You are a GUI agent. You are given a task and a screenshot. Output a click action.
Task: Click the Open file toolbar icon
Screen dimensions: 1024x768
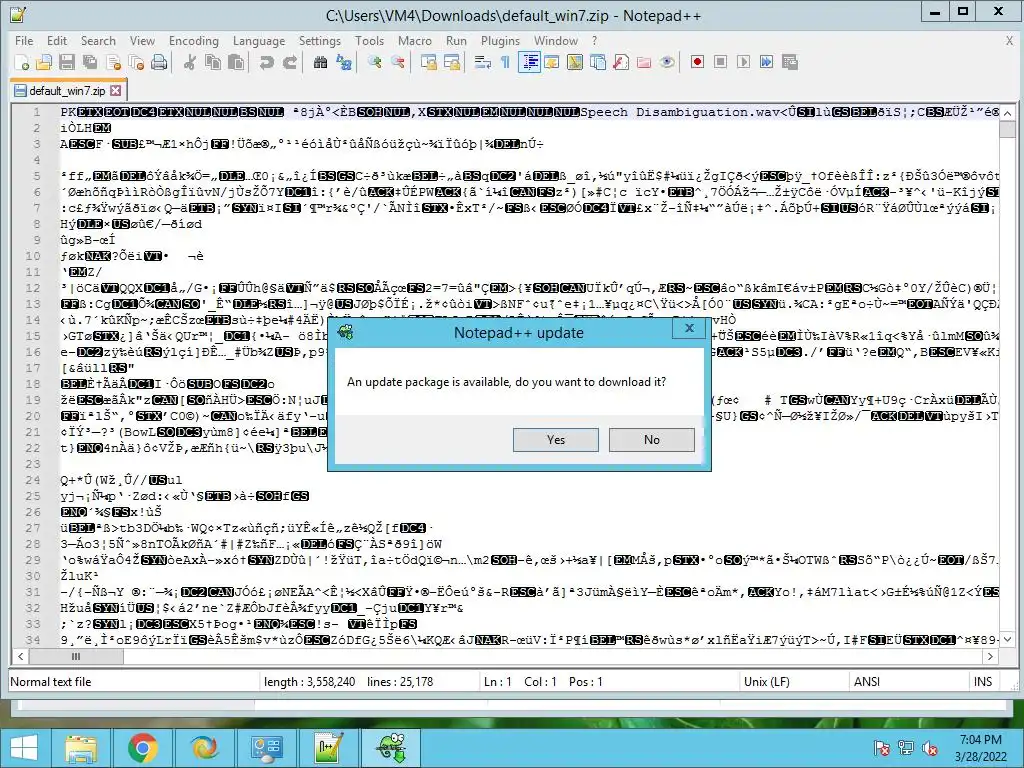coord(44,62)
